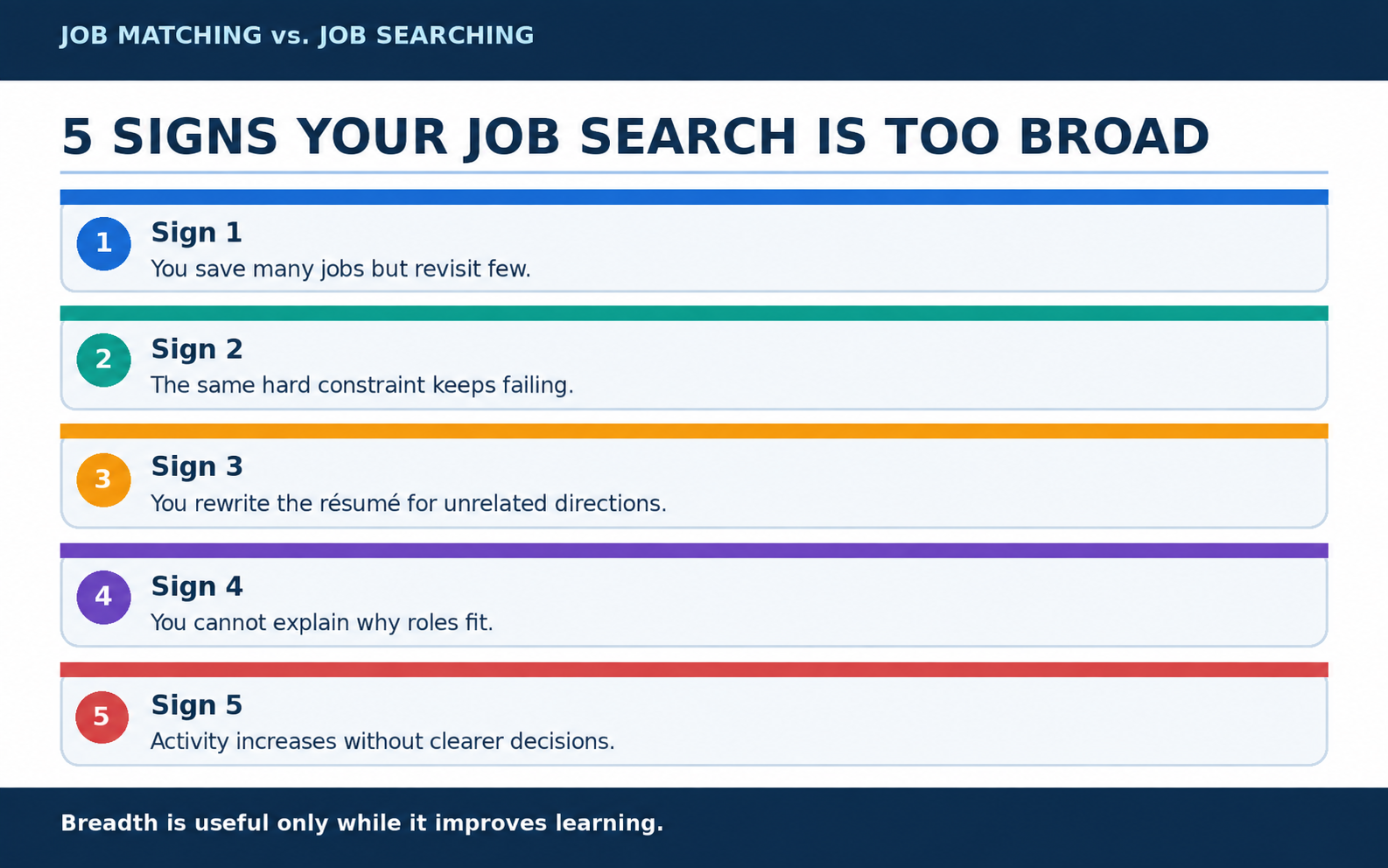The image size is (1388, 868).
Task: Click 'You cannot explain why roles fit'
Action: tap(321, 622)
